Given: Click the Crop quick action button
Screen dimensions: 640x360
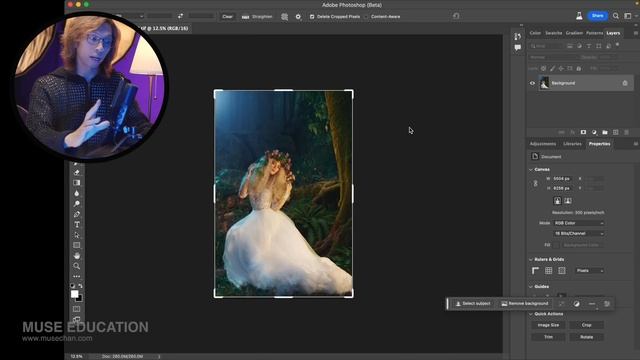Looking at the screenshot, I should tap(587, 325).
